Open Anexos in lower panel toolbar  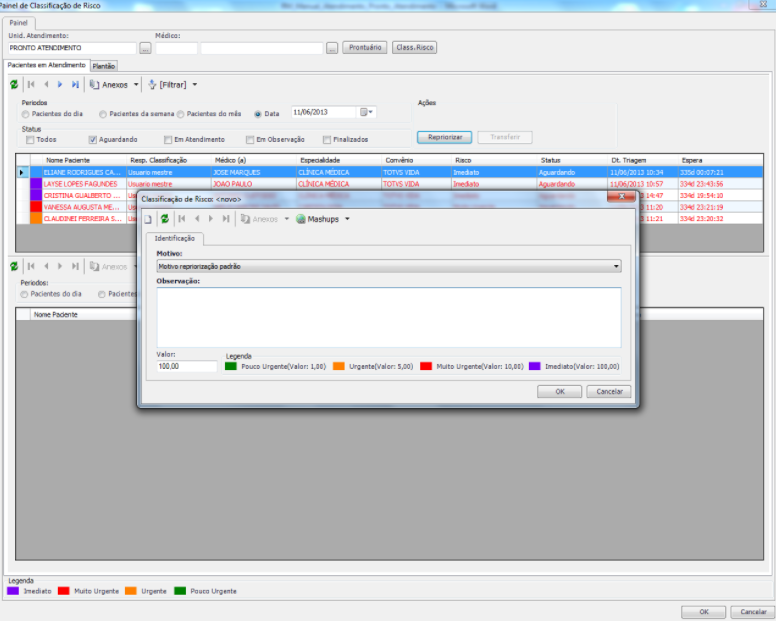pyautogui.click(x=108, y=267)
